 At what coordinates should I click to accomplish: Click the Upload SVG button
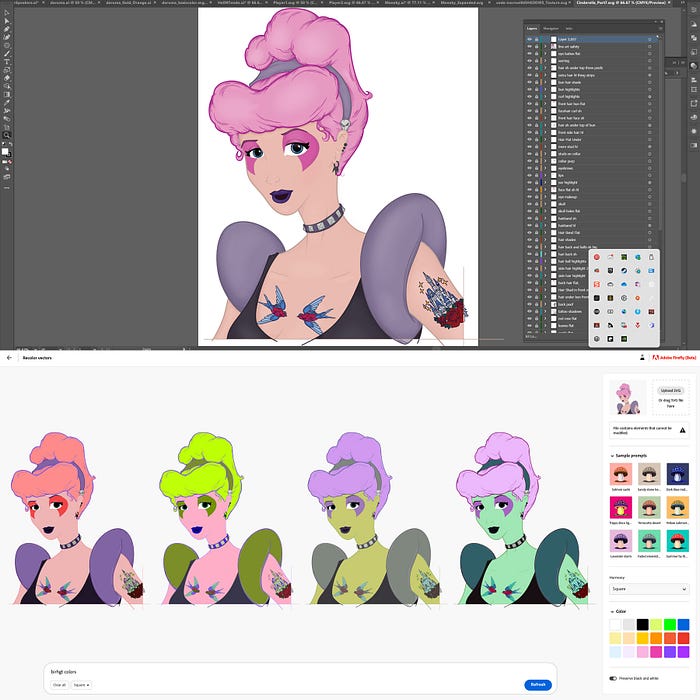tap(671, 390)
